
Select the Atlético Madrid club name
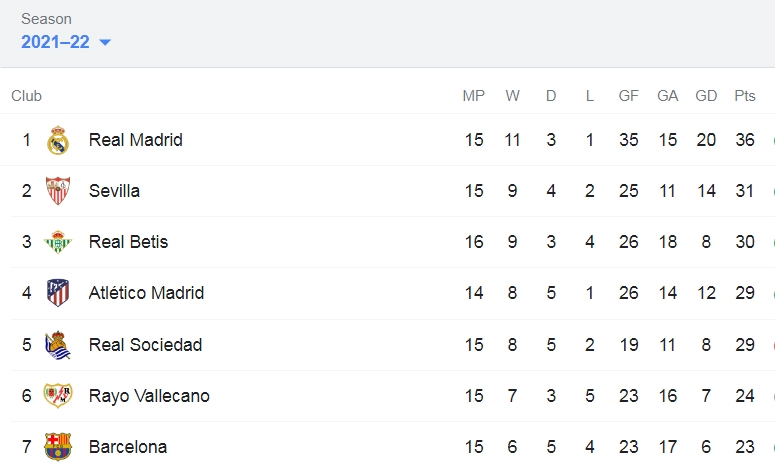[x=146, y=293]
